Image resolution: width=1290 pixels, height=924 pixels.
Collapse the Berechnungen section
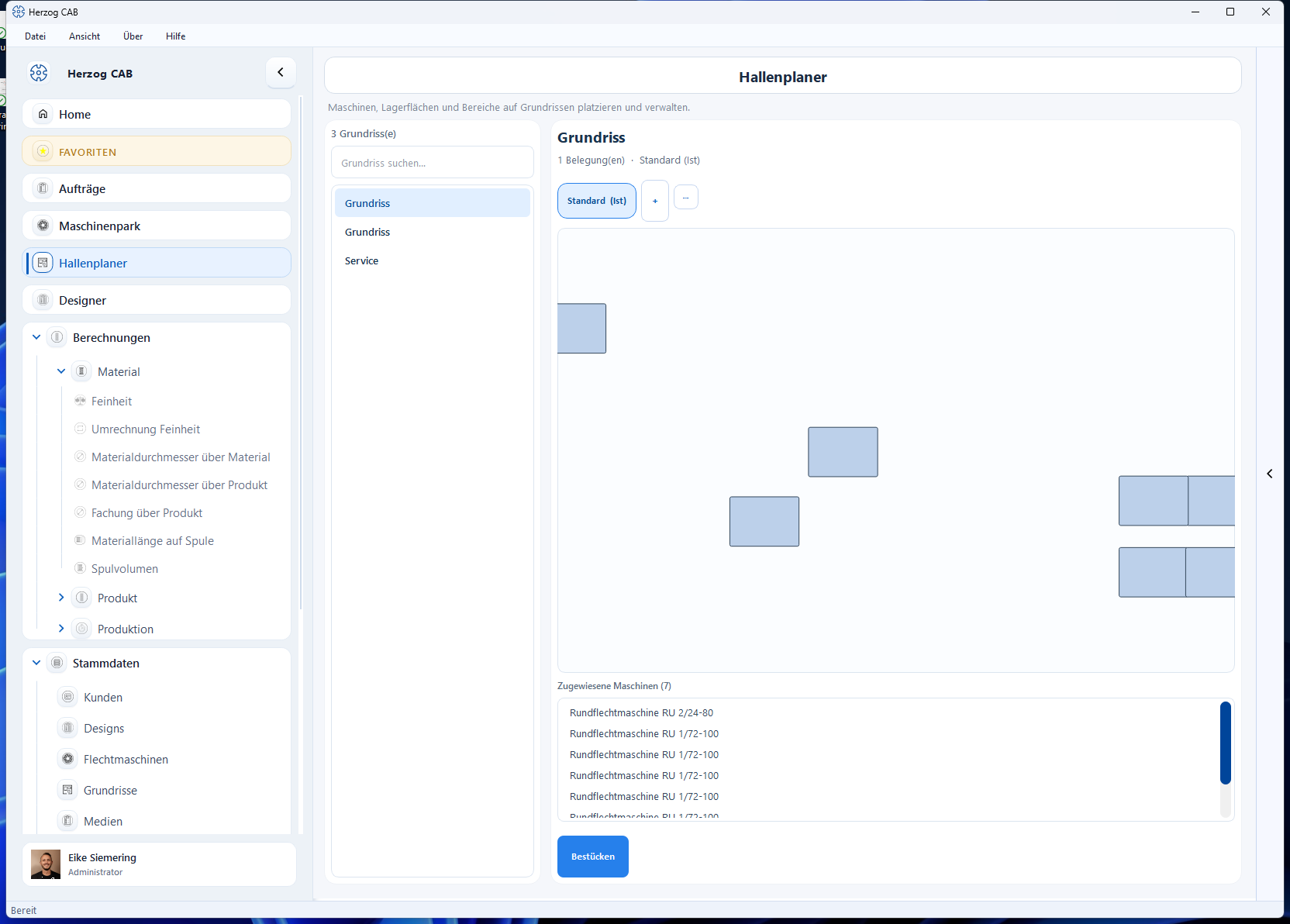[36, 337]
